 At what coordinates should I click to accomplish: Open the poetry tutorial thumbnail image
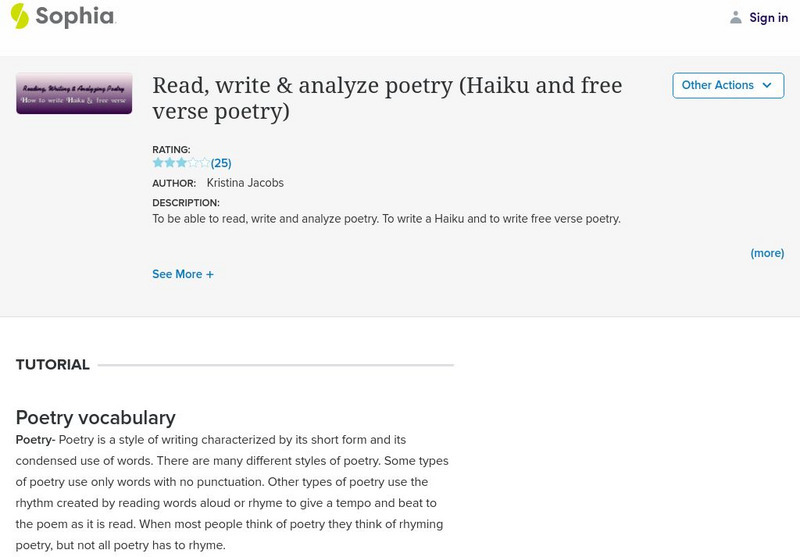tap(74, 92)
